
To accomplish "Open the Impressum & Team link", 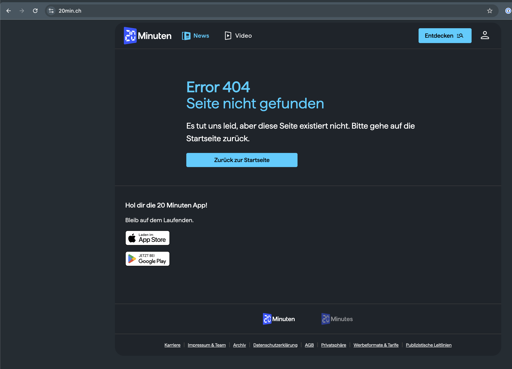I will pos(207,345).
